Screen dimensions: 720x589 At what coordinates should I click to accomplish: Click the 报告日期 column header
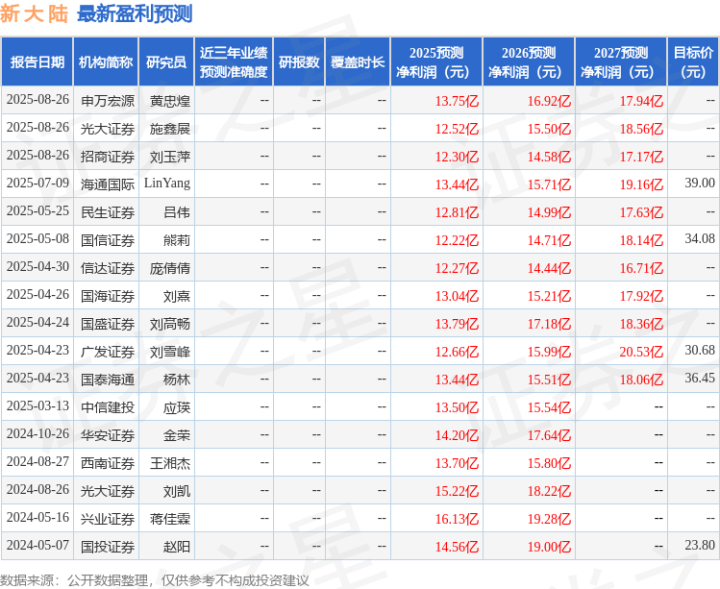coord(37,62)
